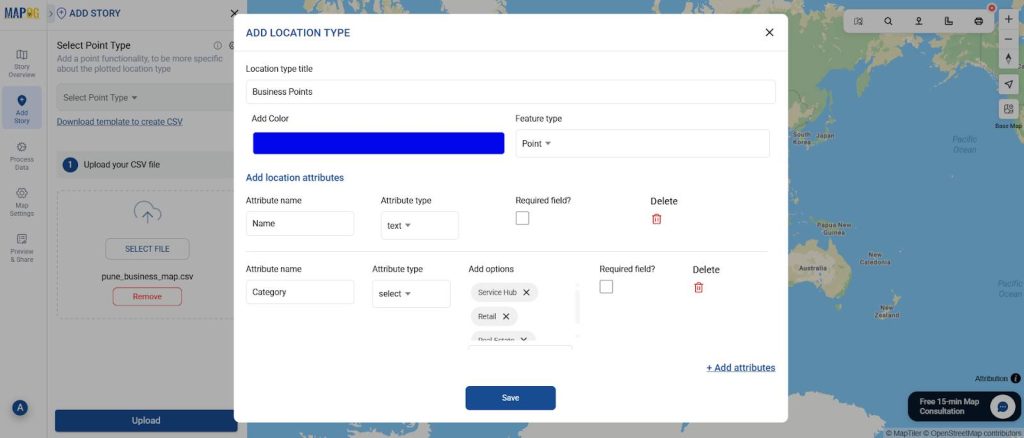Open the Feature type Point dropdown

click(642, 144)
